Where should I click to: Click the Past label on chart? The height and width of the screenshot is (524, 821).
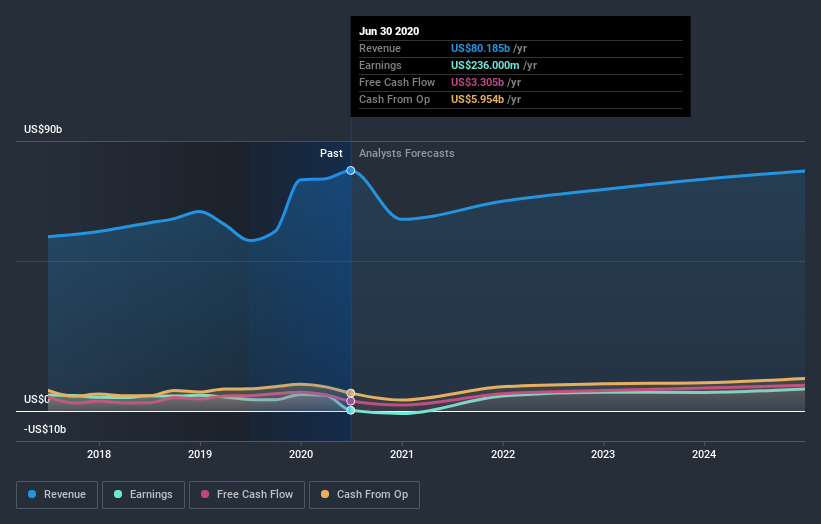(x=331, y=153)
